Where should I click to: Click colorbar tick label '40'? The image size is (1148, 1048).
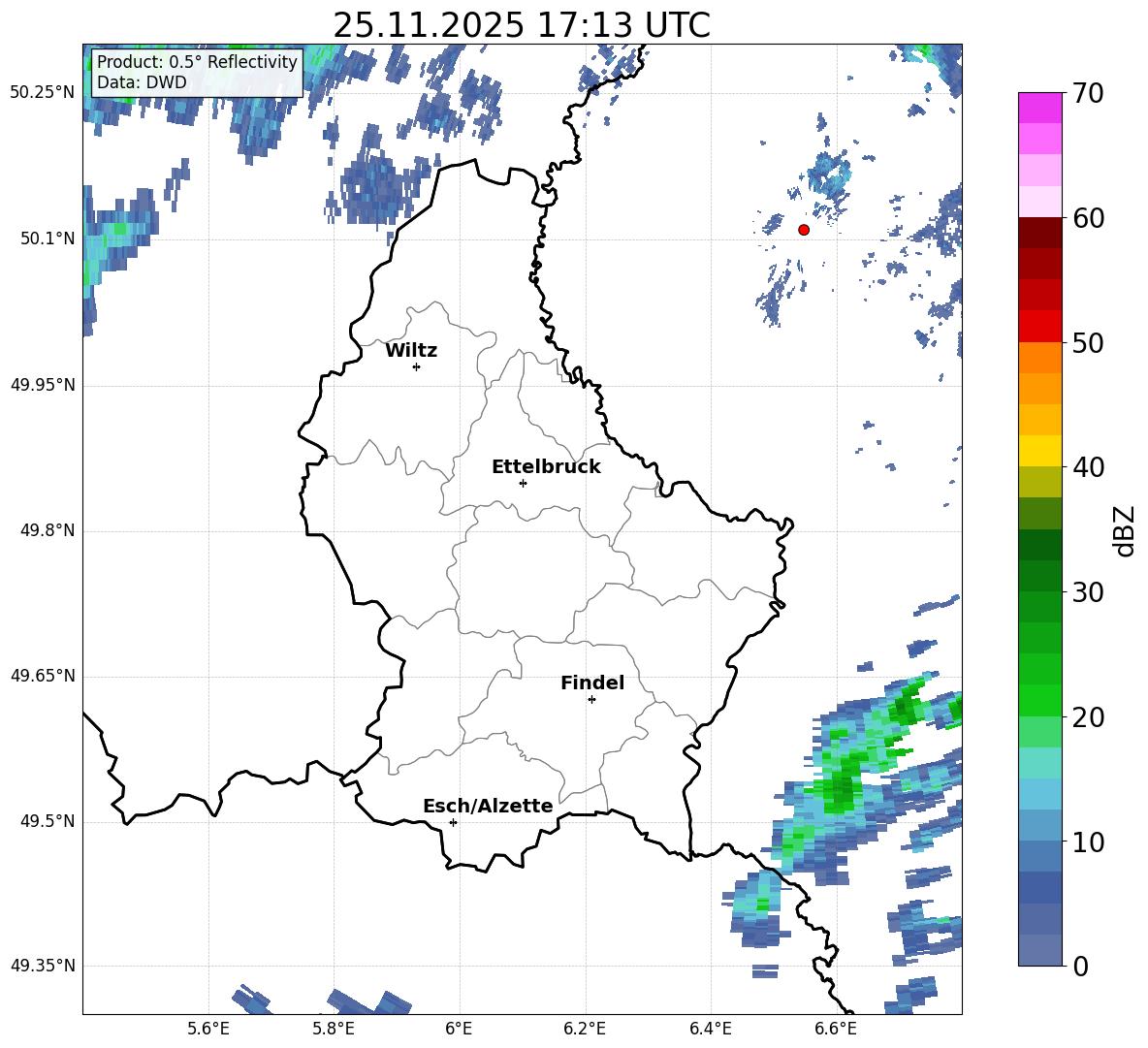1088,467
